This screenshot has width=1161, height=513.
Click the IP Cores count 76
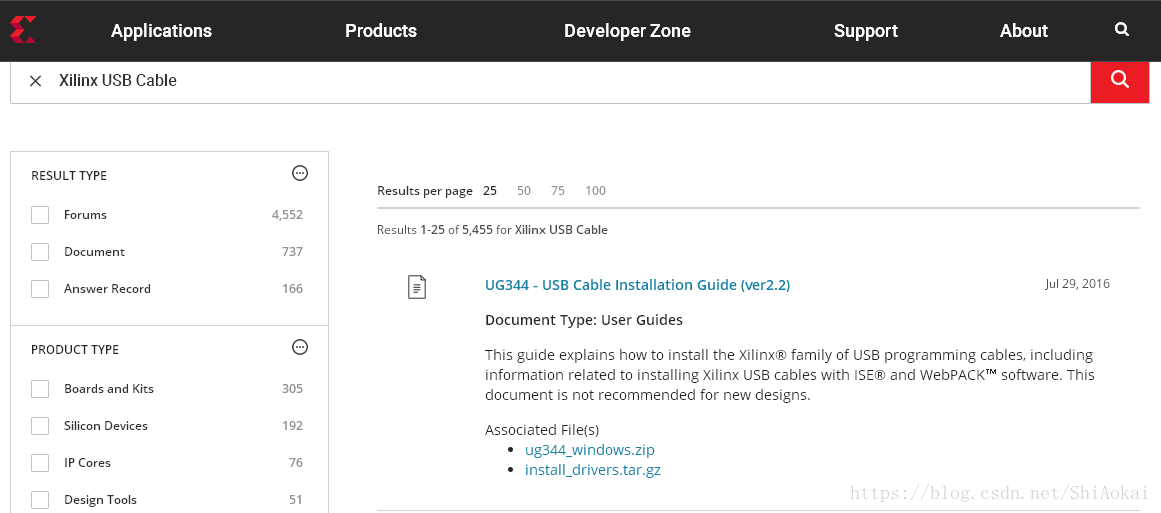pos(296,463)
